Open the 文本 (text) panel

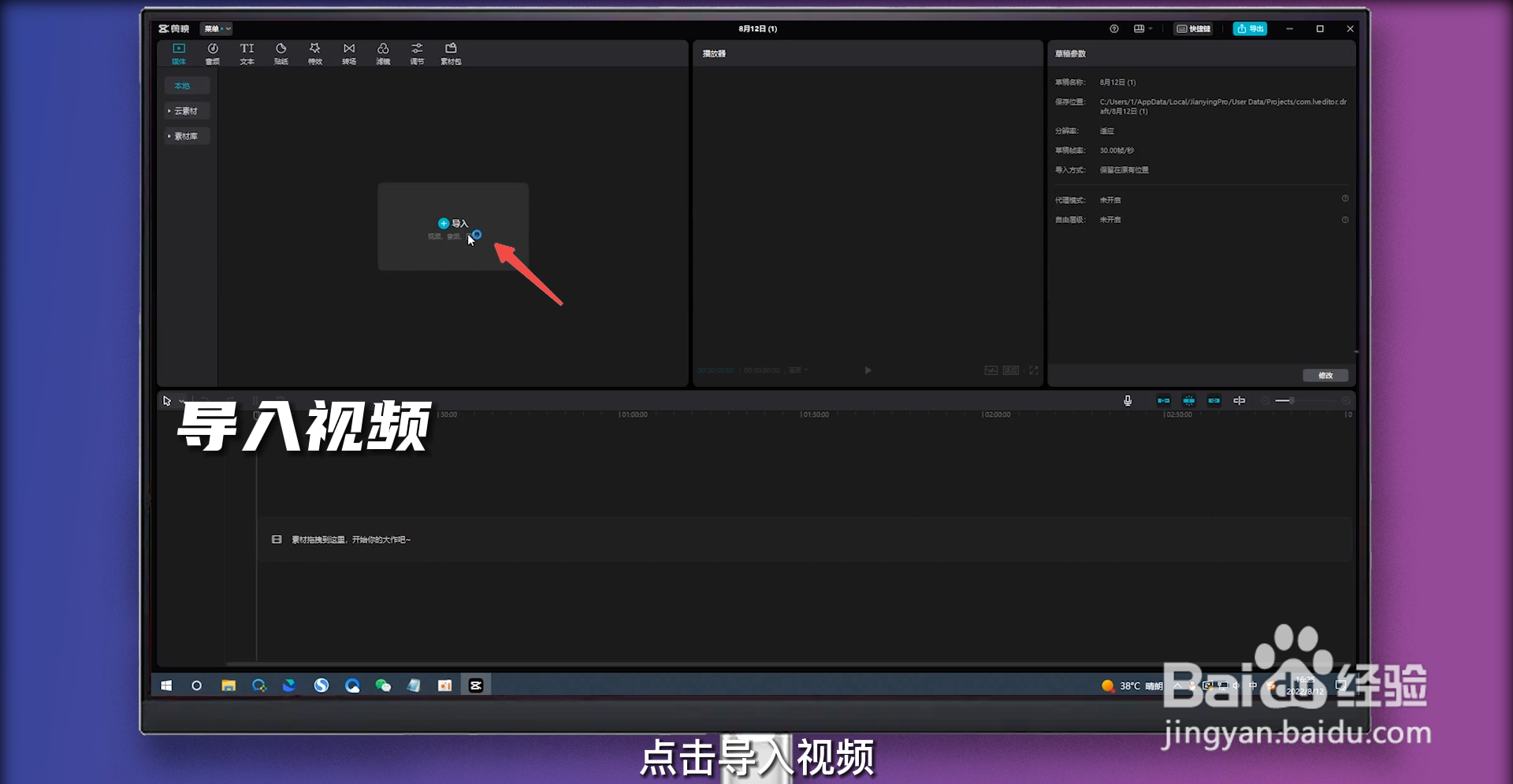point(247,54)
